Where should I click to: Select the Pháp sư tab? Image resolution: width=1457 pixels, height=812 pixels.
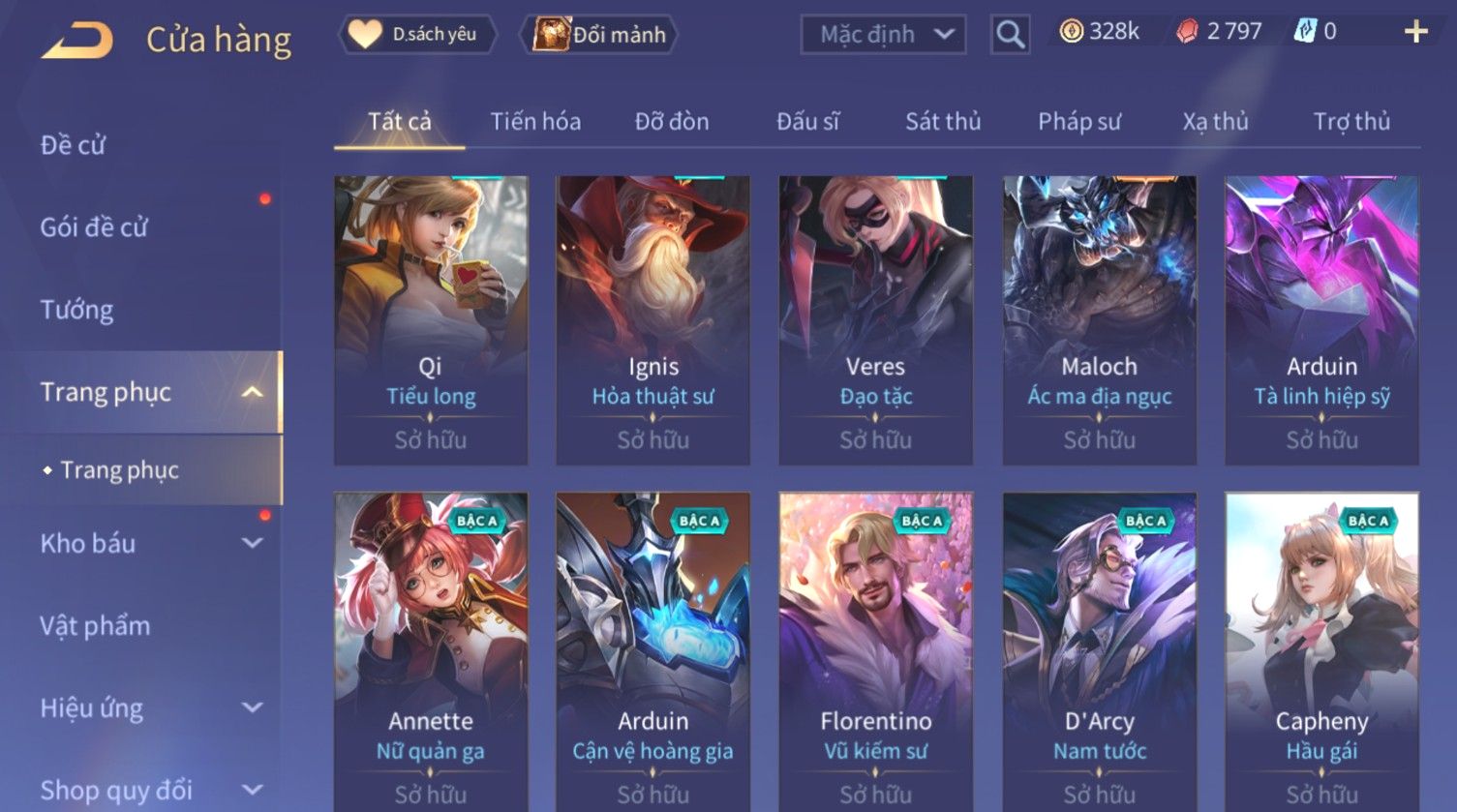click(x=1079, y=121)
